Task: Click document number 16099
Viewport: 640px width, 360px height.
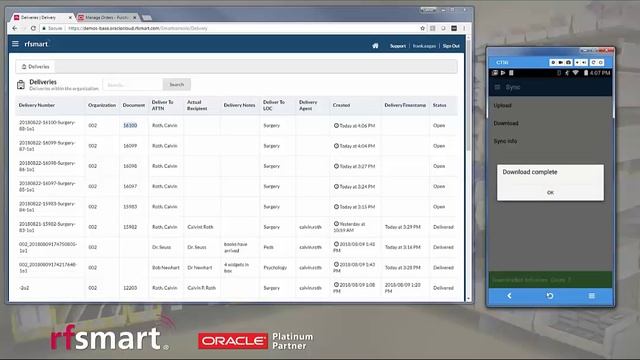Action: click(x=130, y=146)
